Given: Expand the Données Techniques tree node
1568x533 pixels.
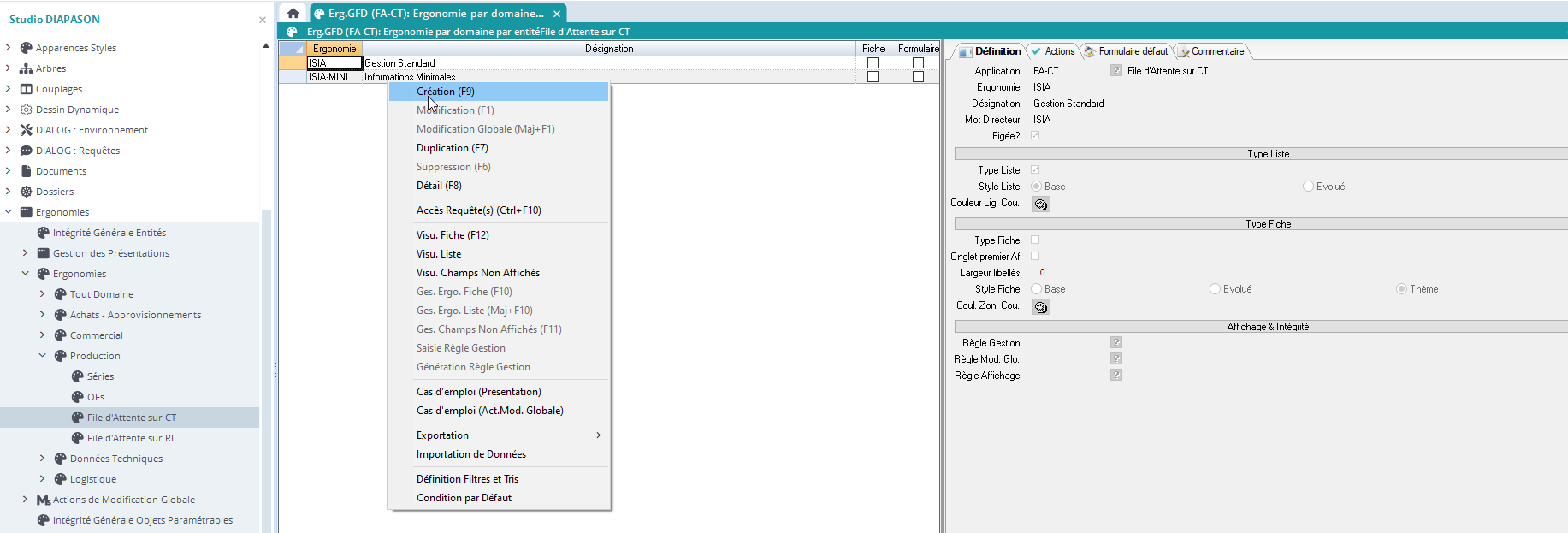Looking at the screenshot, I should [x=42, y=459].
